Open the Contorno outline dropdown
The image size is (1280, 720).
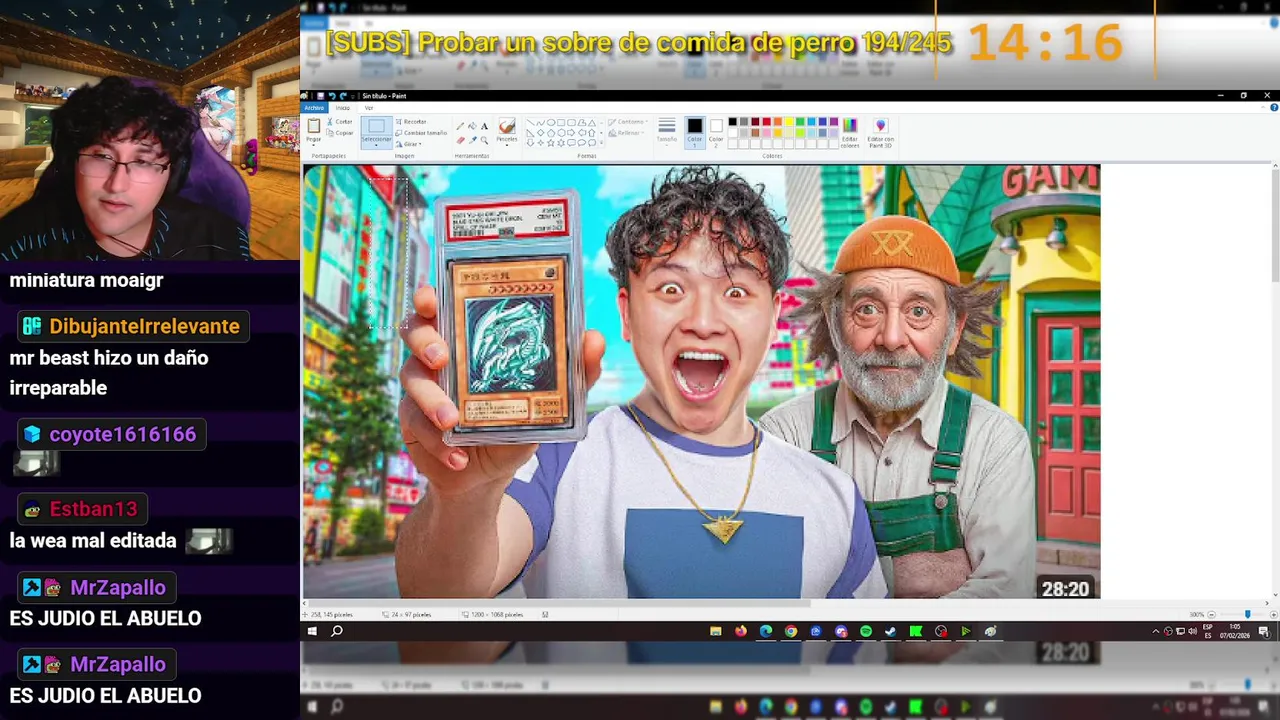(630, 122)
